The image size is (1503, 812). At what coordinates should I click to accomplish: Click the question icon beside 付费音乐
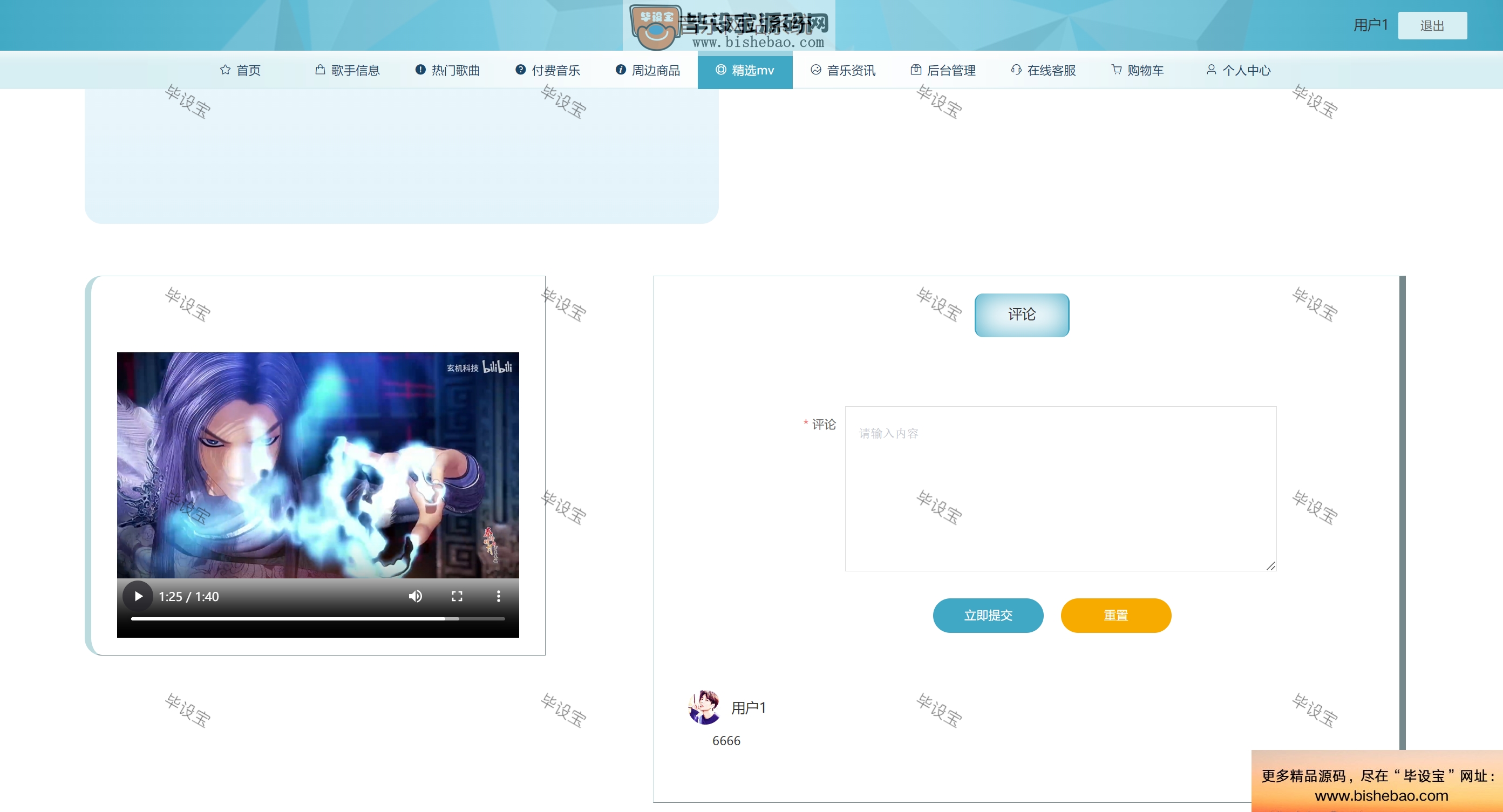point(520,70)
